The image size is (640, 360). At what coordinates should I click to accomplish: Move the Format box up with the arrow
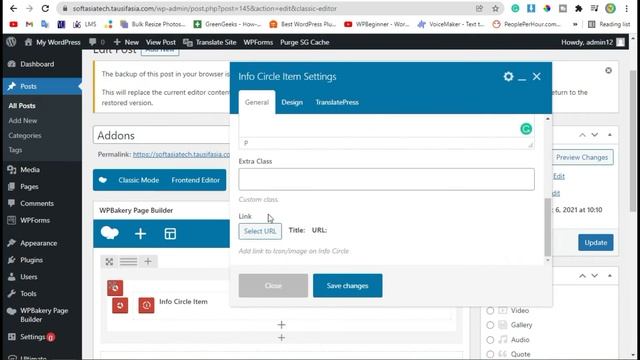[582, 276]
